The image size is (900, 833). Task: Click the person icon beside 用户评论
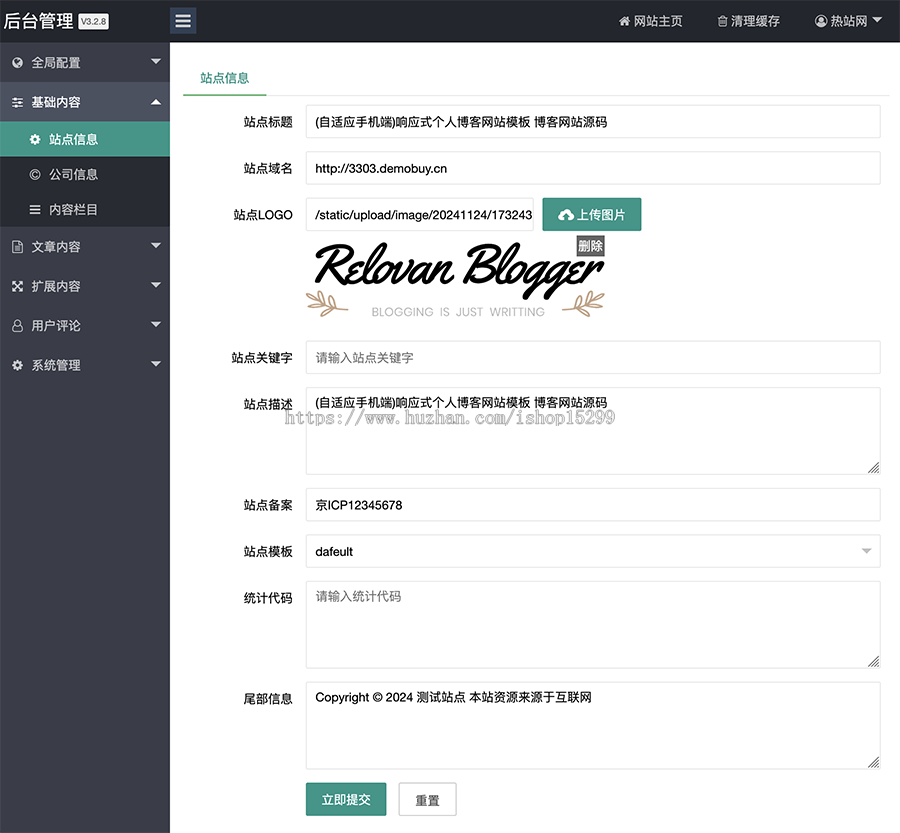17,326
